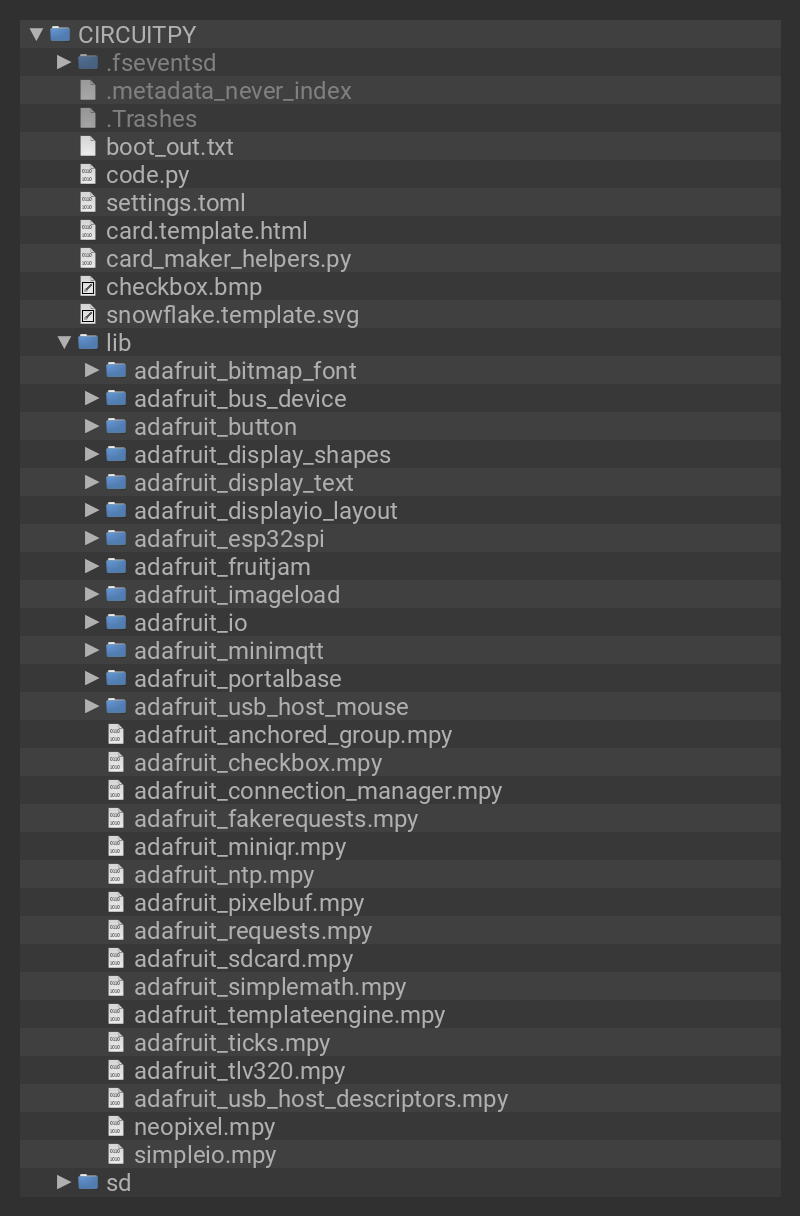The image size is (800, 1216).
Task: Select adafruit_usb_host_descriptors.mpy
Action: coord(320,1099)
